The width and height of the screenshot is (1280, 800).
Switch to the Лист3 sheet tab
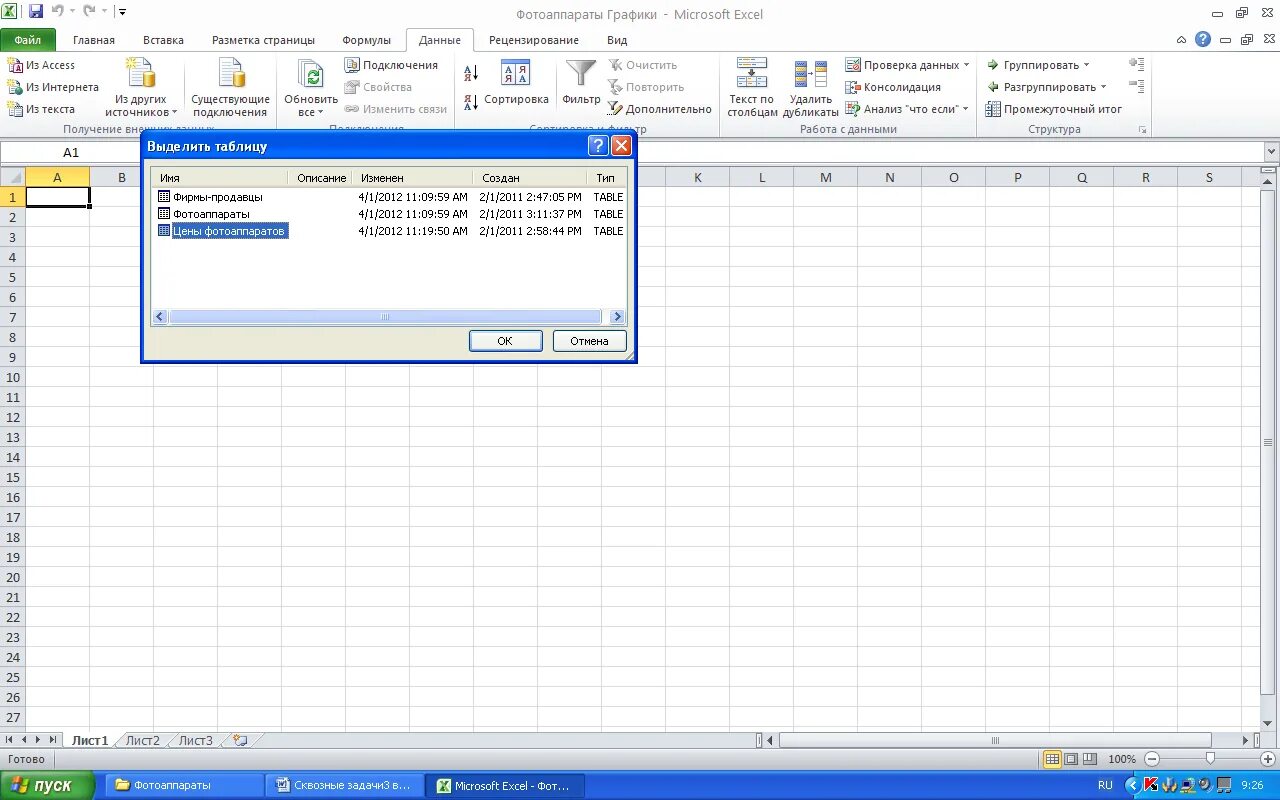coord(195,741)
